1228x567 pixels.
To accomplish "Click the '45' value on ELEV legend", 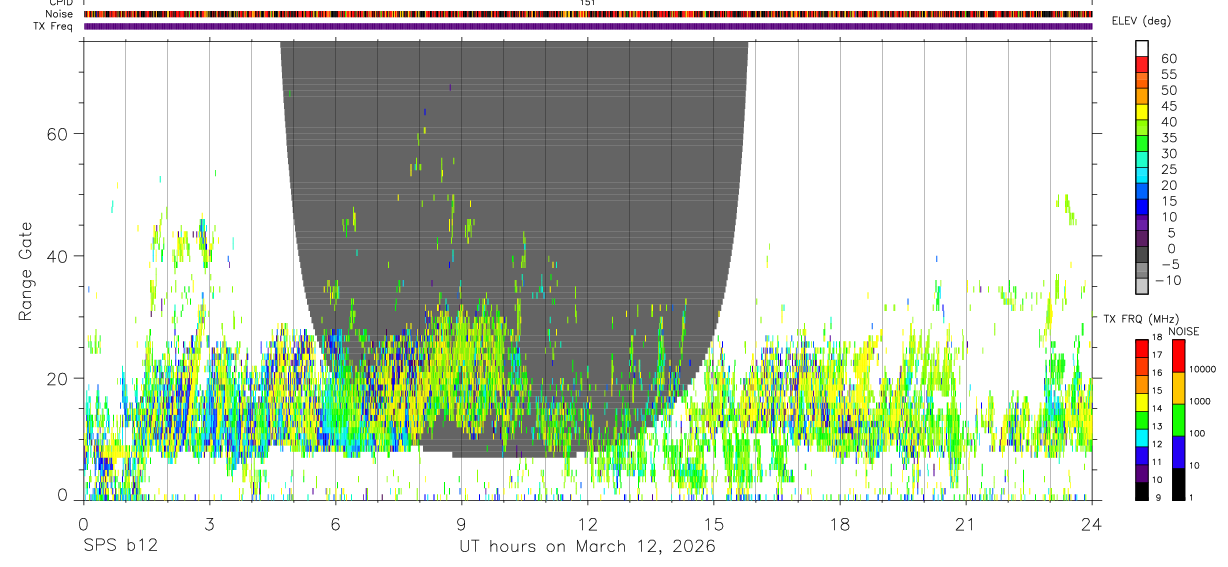I will tap(1168, 106).
